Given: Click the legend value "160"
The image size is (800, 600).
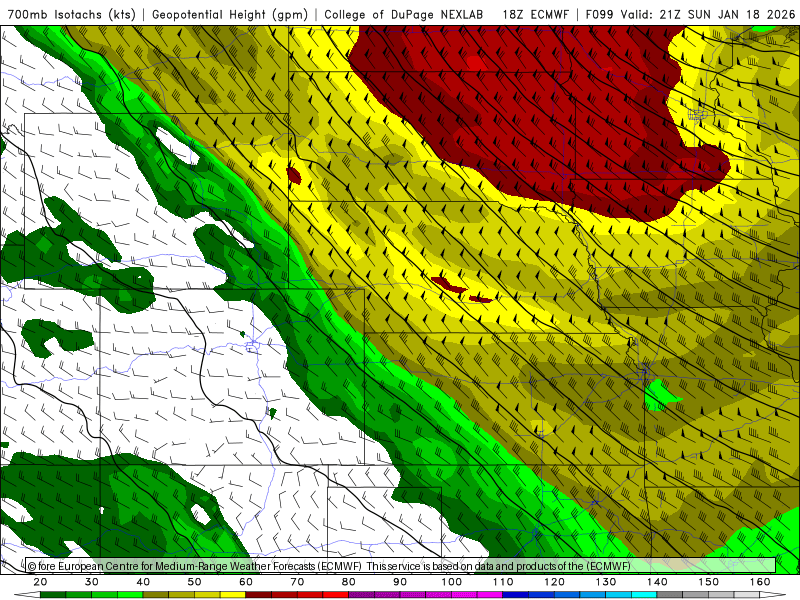Looking at the screenshot, I should 760,582.
